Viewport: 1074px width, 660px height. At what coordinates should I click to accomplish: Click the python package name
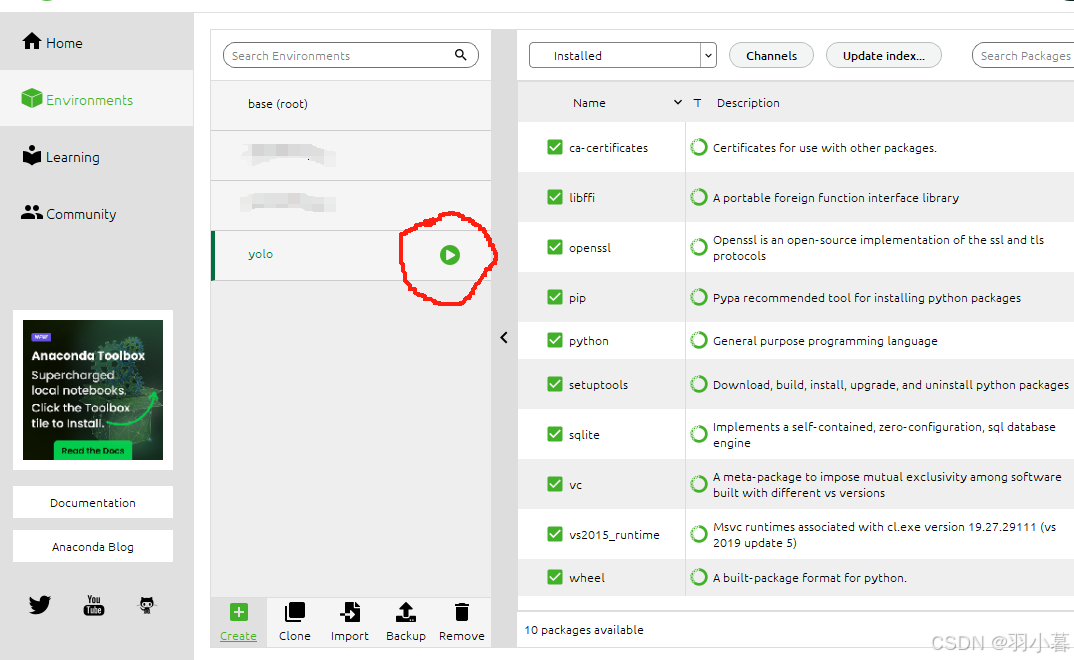588,341
